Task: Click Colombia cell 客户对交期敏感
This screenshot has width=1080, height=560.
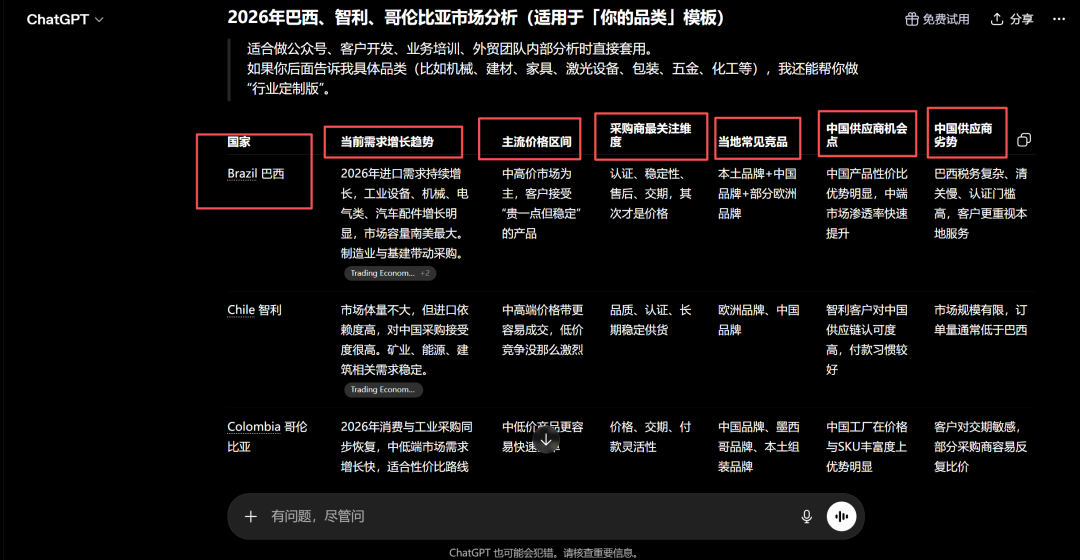Action: pos(980,447)
